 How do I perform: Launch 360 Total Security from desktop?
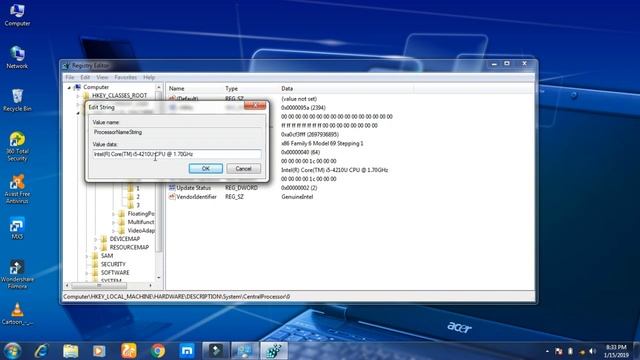click(x=17, y=146)
